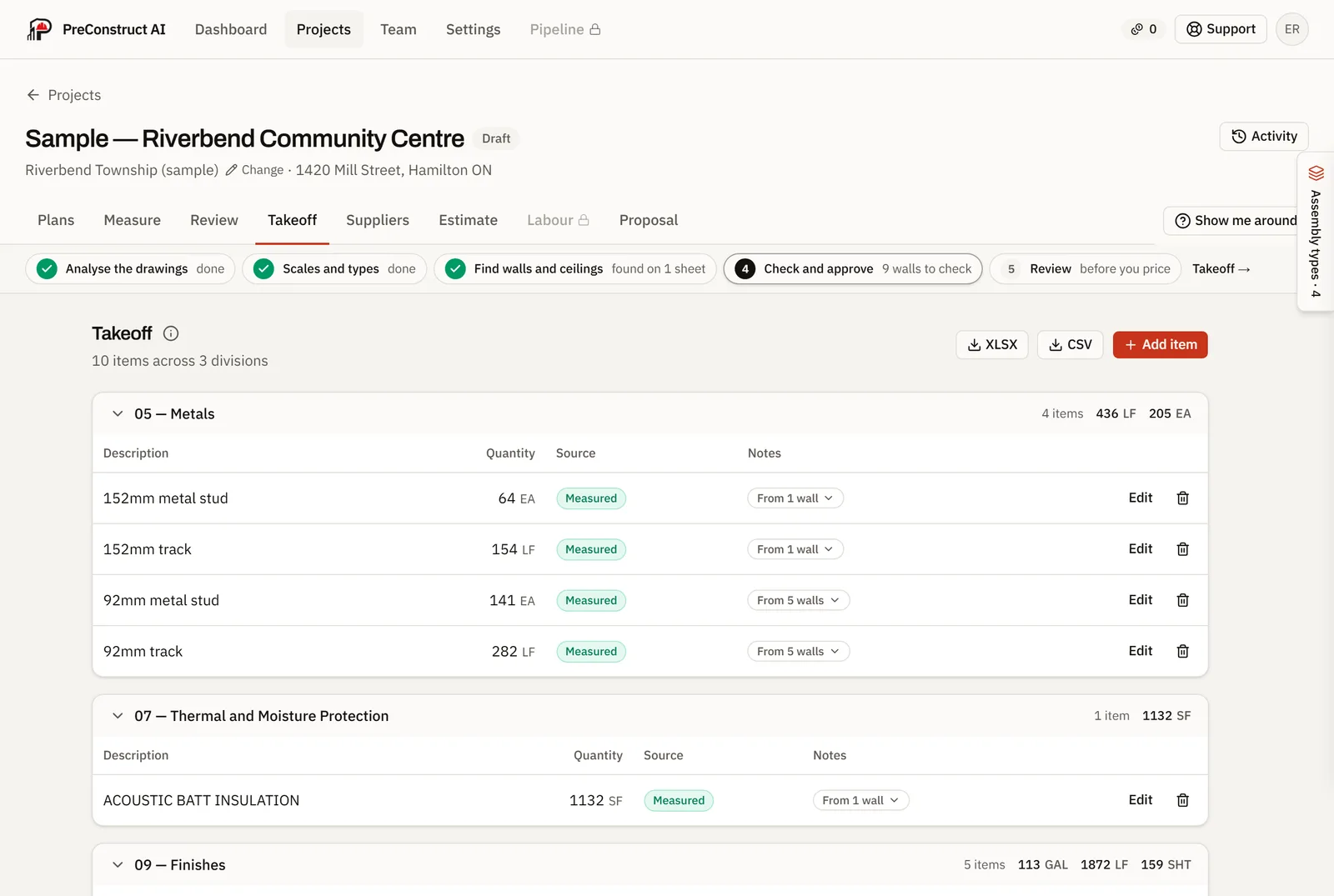
Task: Open Dashboard in the top navigation
Action: click(x=231, y=29)
